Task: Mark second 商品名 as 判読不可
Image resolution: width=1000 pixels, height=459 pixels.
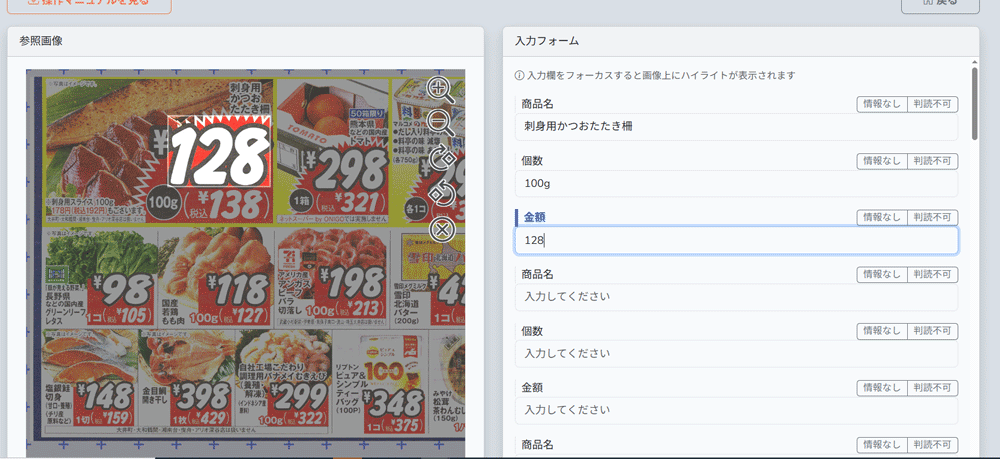Action: 932,274
